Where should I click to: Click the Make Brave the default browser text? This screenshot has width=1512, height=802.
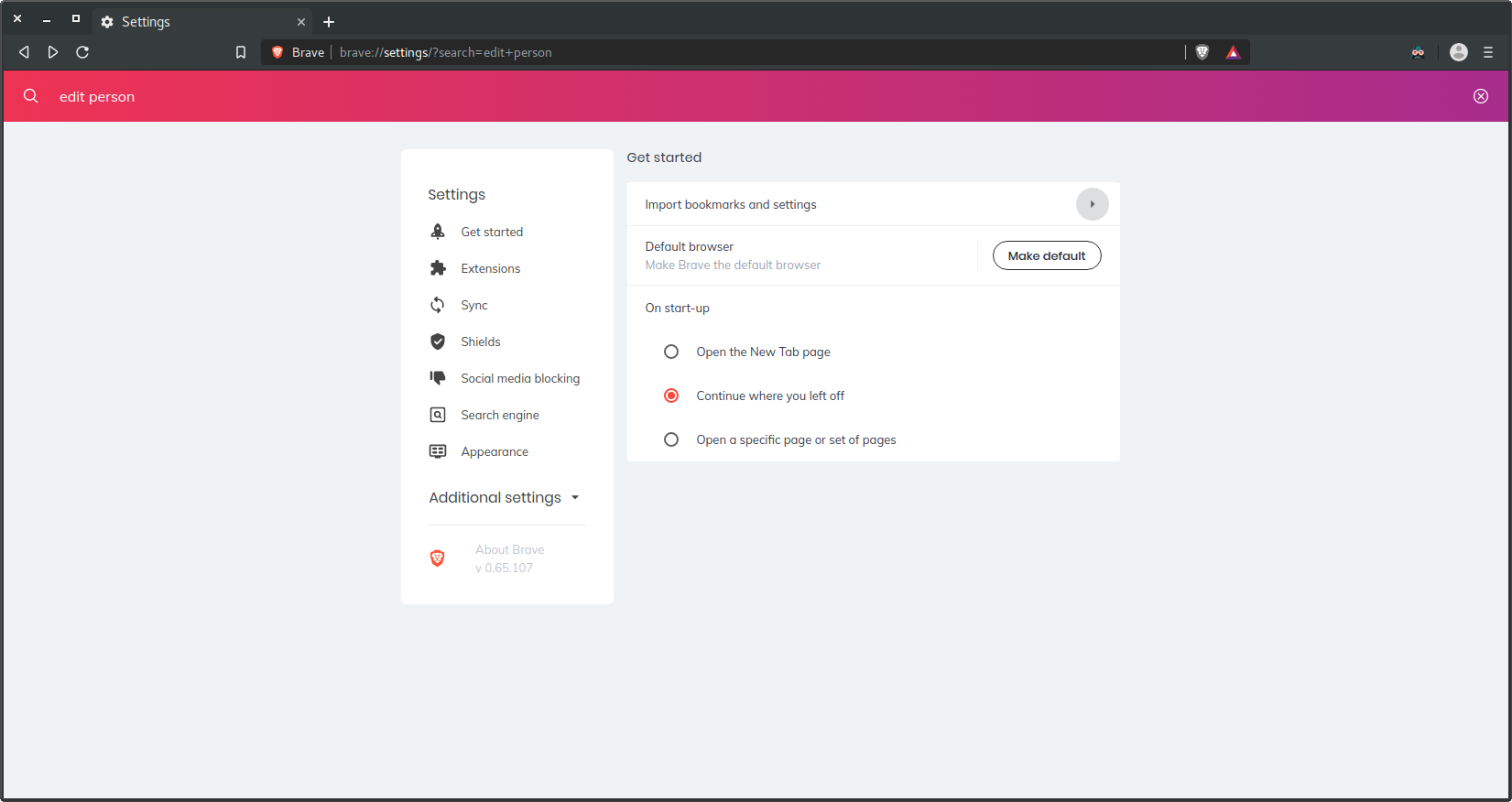point(733,265)
